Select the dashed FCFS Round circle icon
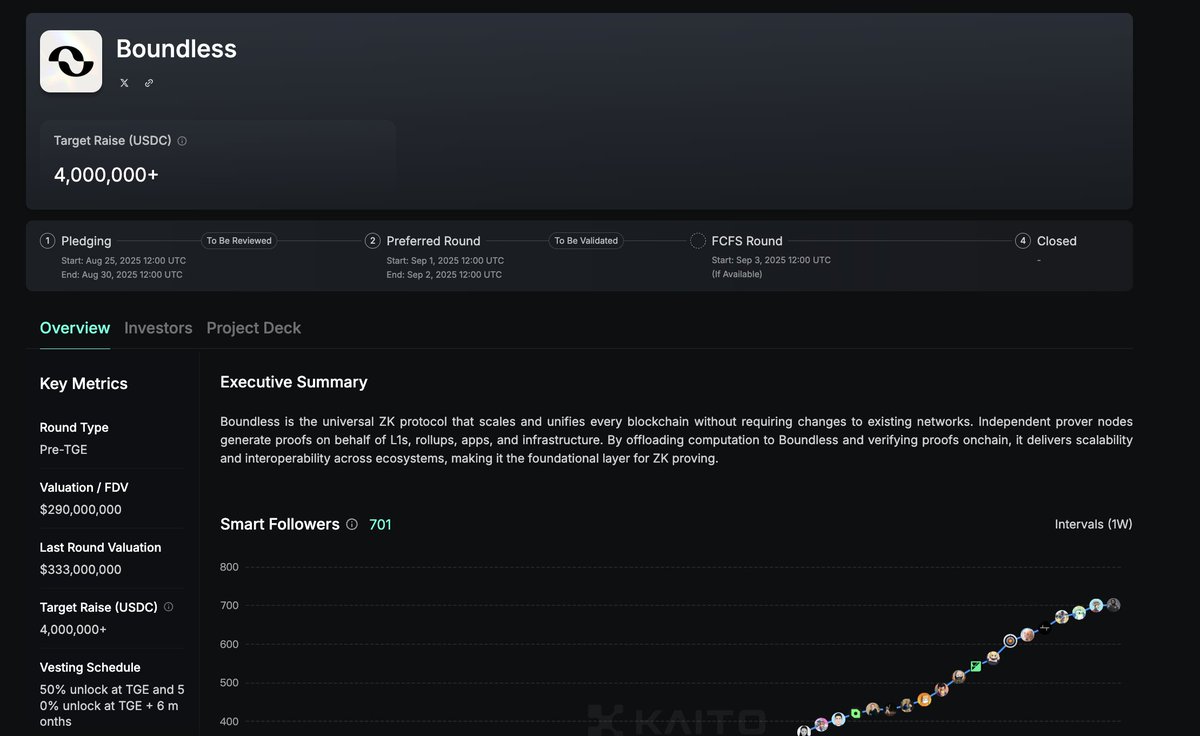1200x736 pixels. 698,241
